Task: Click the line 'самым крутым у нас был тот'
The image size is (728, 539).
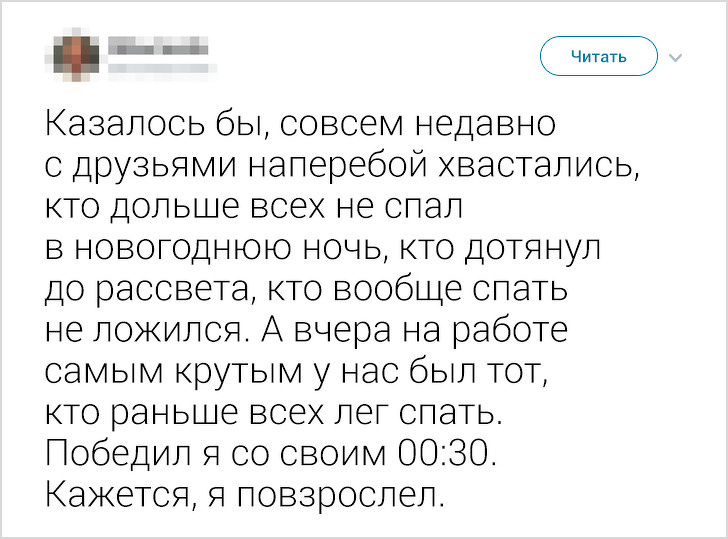Action: [x=298, y=371]
